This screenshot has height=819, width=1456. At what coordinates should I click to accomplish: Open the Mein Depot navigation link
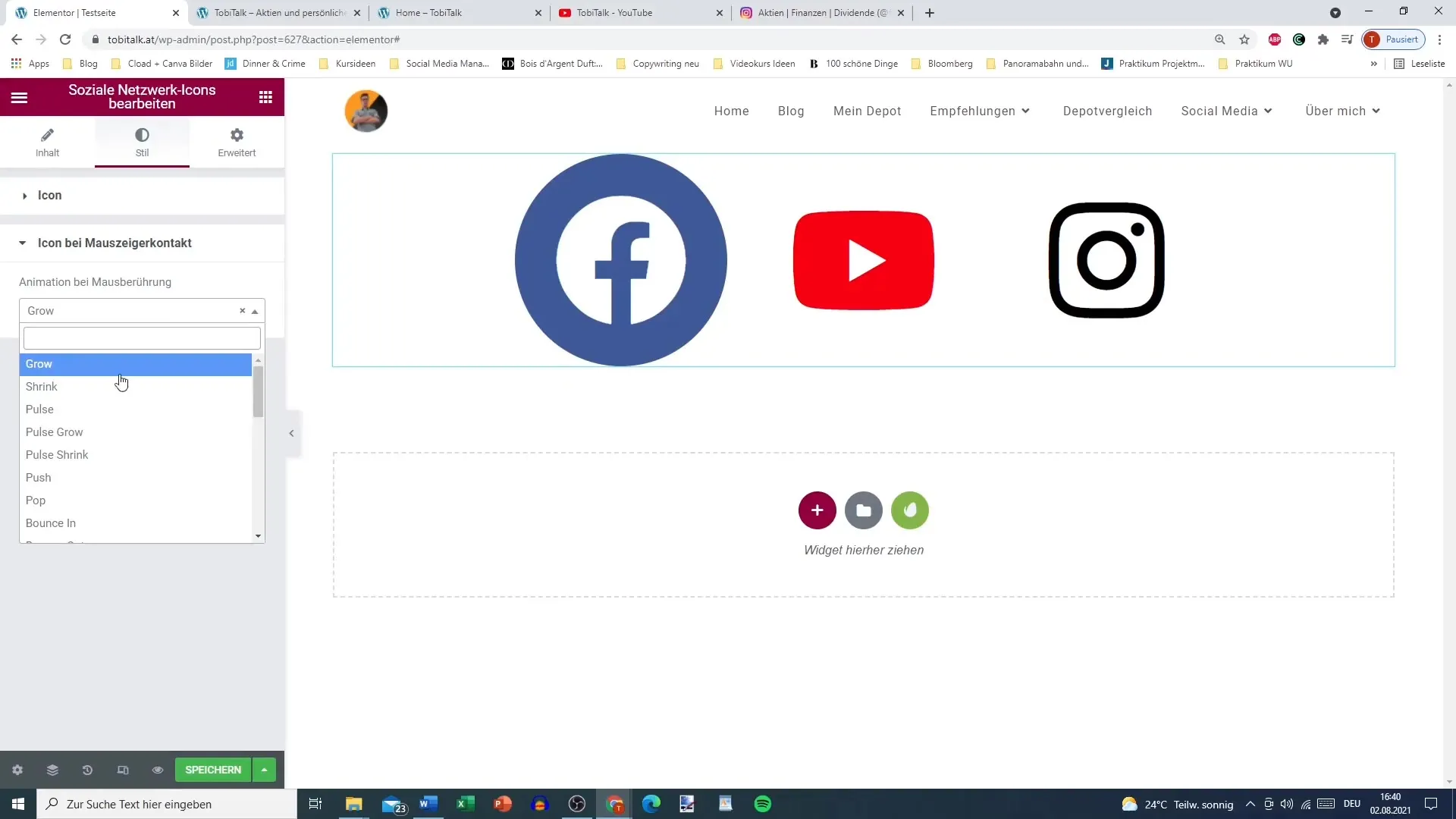coord(868,111)
